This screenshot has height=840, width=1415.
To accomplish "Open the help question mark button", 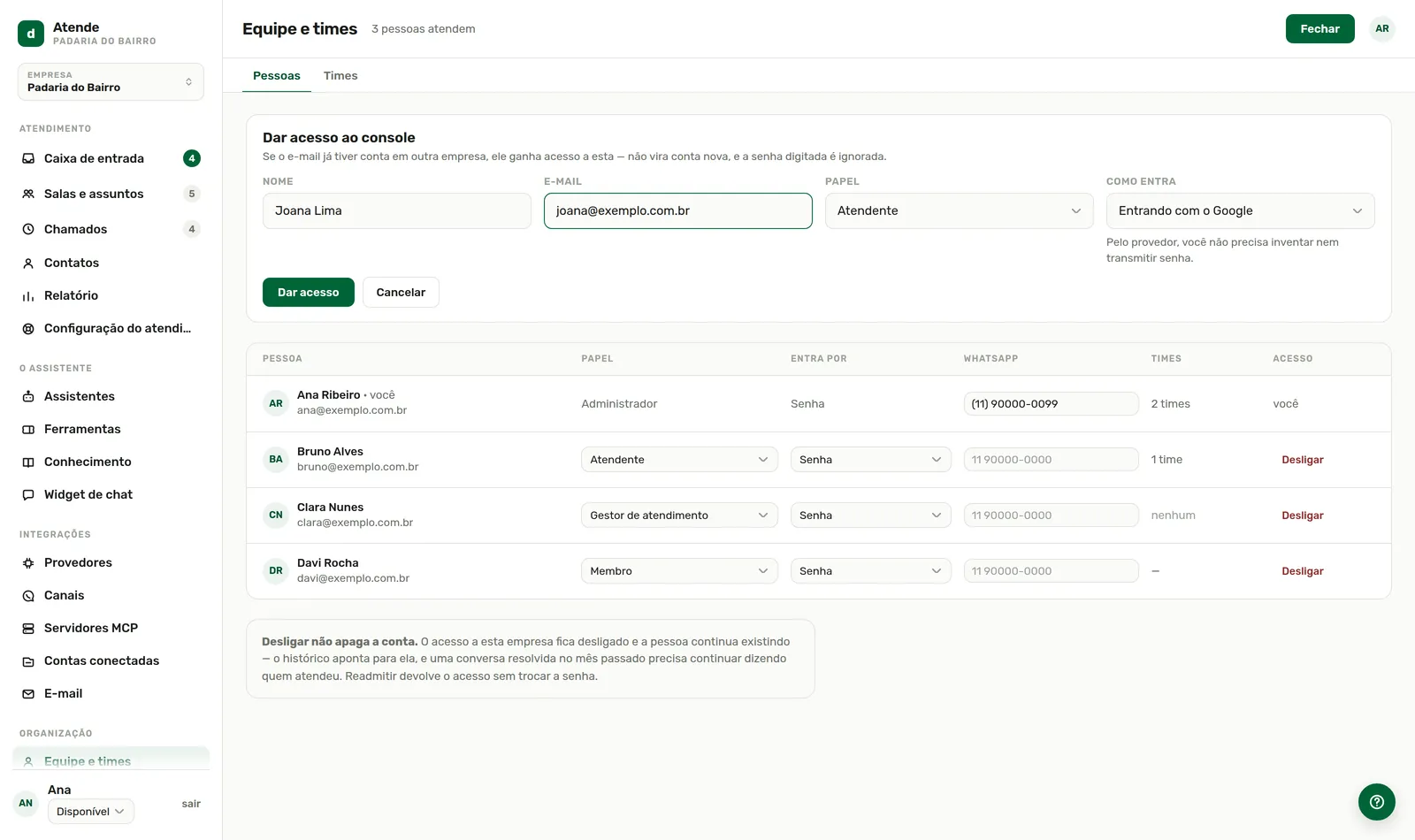I will (1377, 802).
